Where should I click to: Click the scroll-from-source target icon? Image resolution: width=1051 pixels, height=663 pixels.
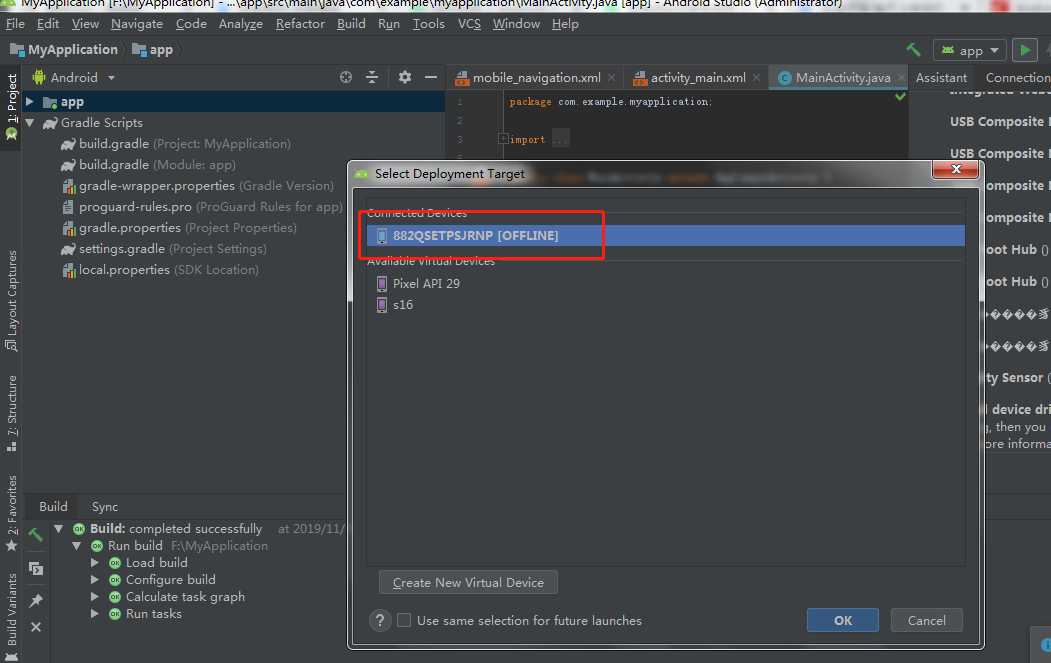click(x=346, y=77)
